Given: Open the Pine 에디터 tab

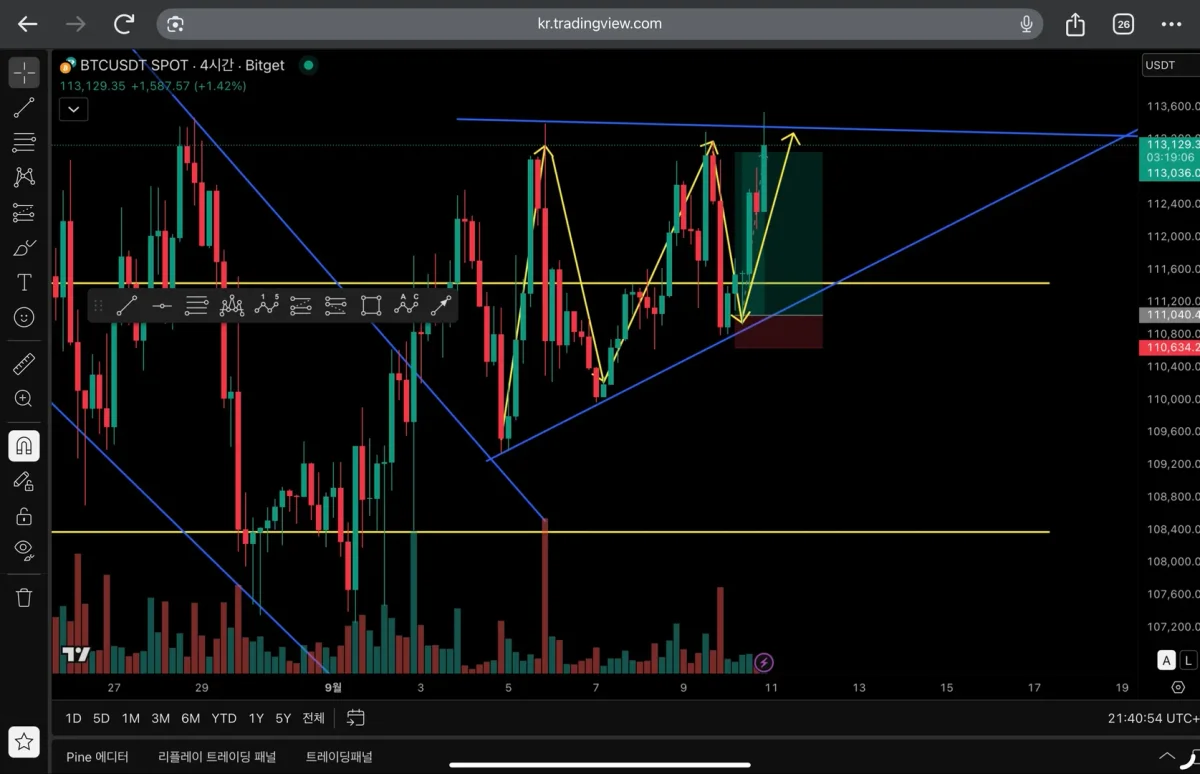Looking at the screenshot, I should (97, 757).
